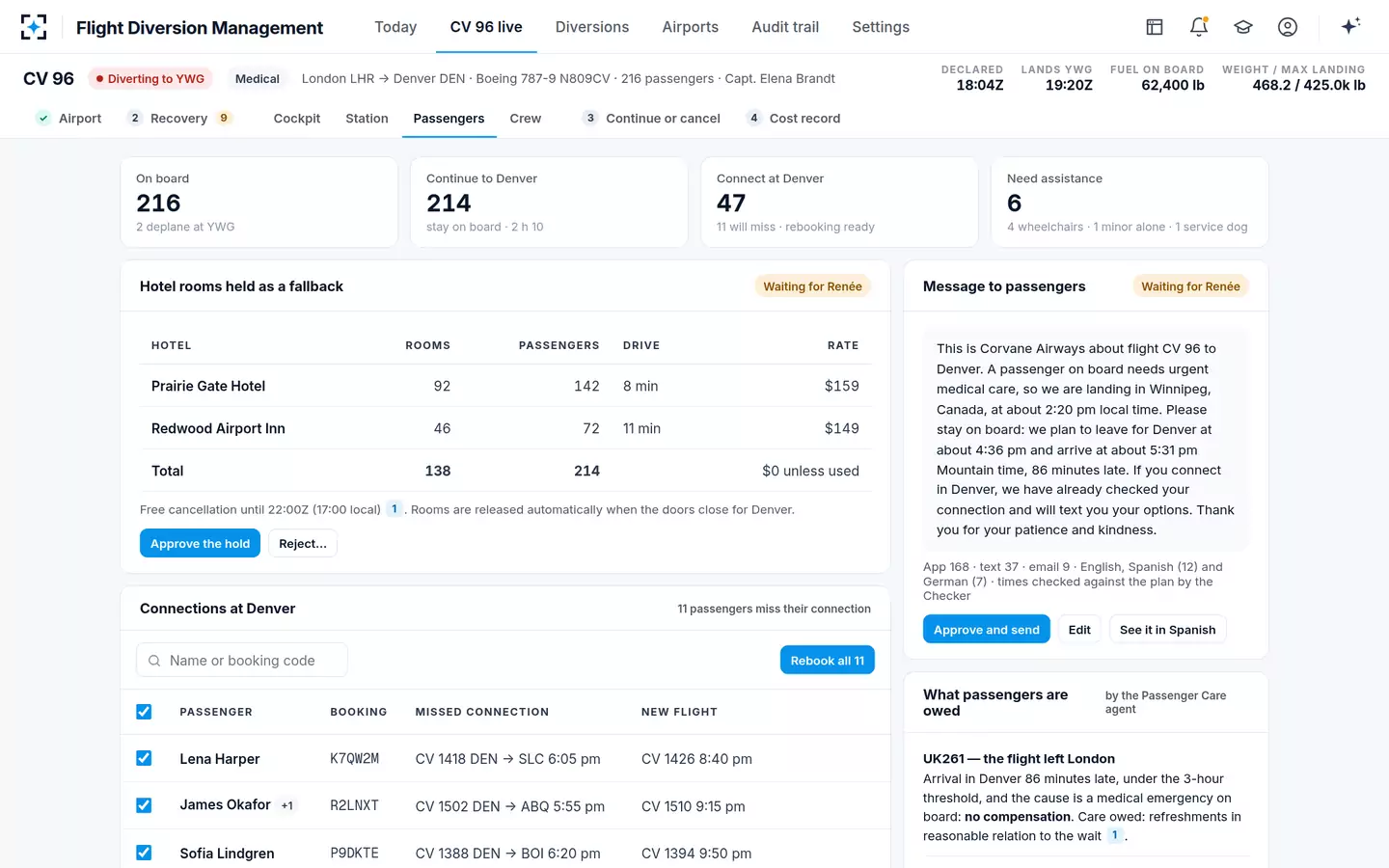Select the Prairie Gate Hotel row name
1389x868 pixels.
[208, 386]
